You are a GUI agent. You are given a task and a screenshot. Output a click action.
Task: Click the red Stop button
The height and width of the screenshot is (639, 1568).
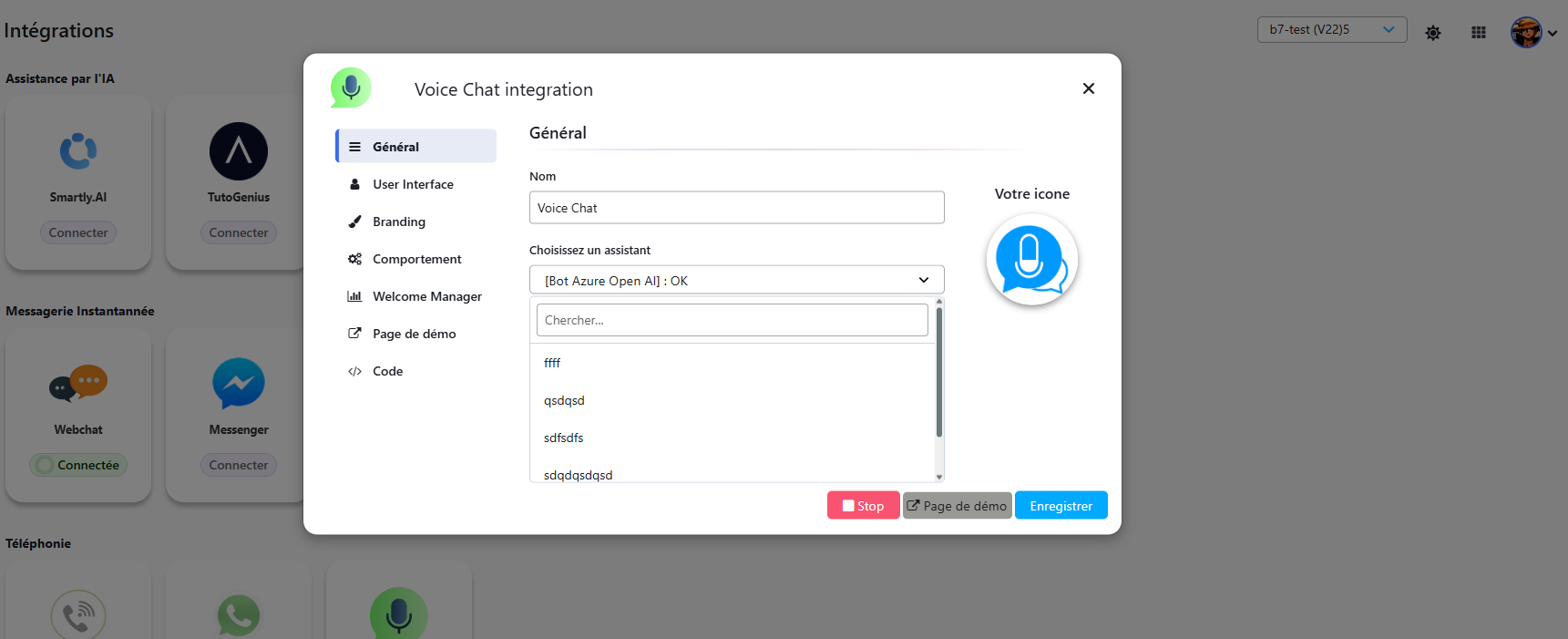(863, 505)
